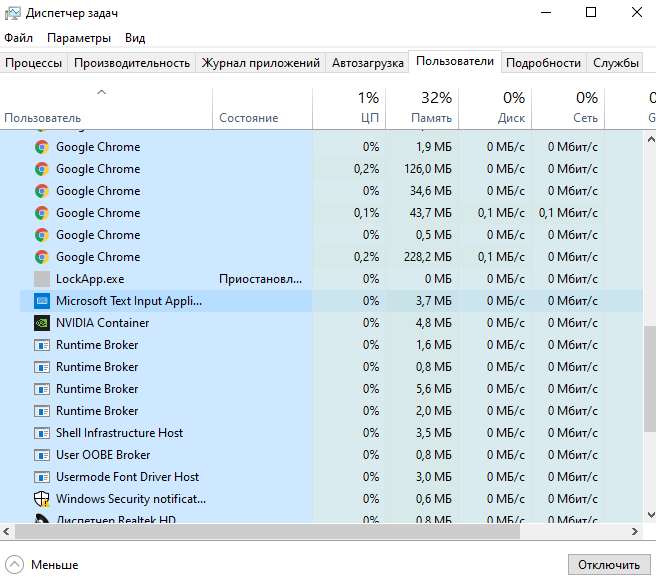Click the Отключить button

pos(609,565)
